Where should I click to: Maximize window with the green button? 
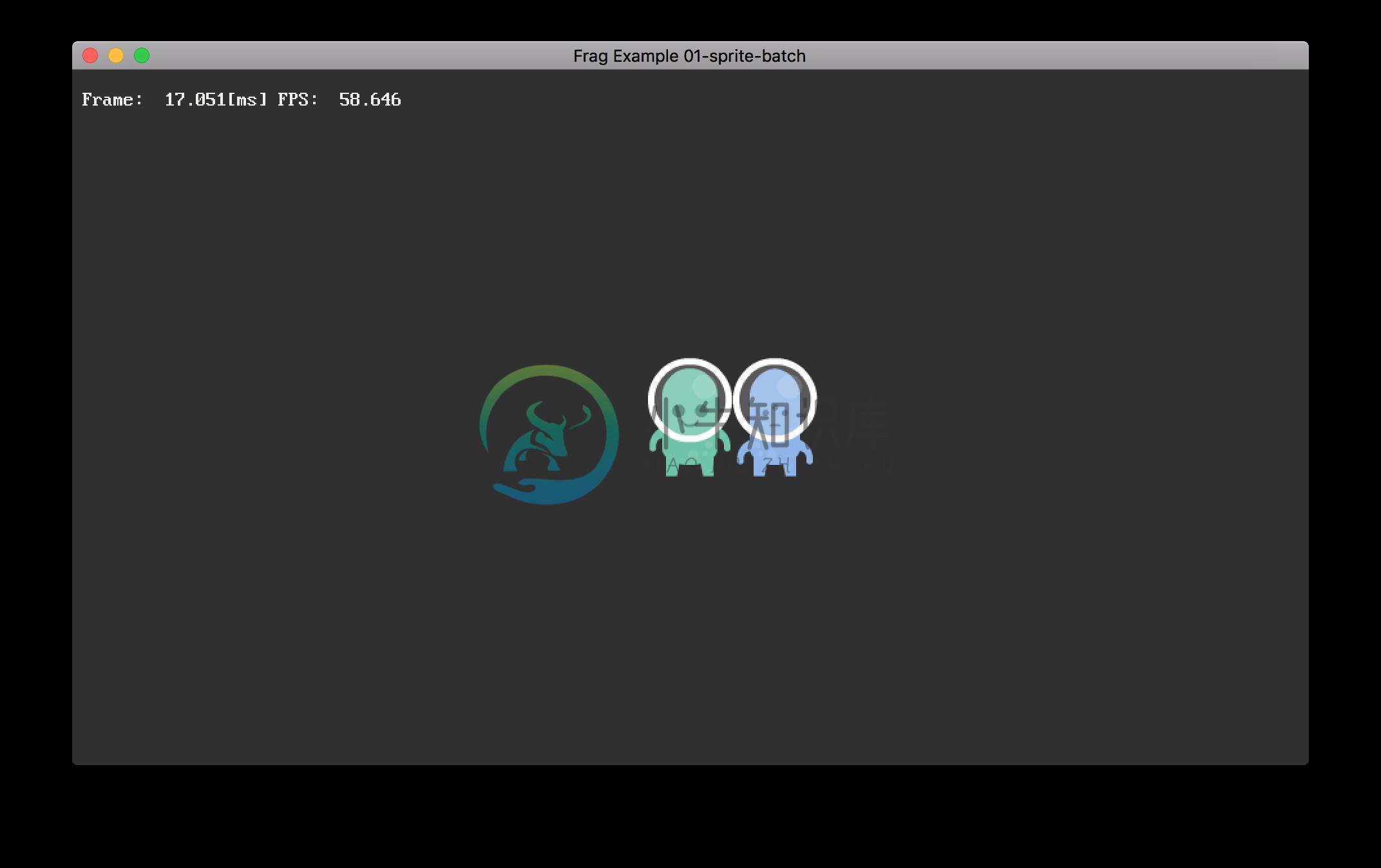tap(142, 56)
